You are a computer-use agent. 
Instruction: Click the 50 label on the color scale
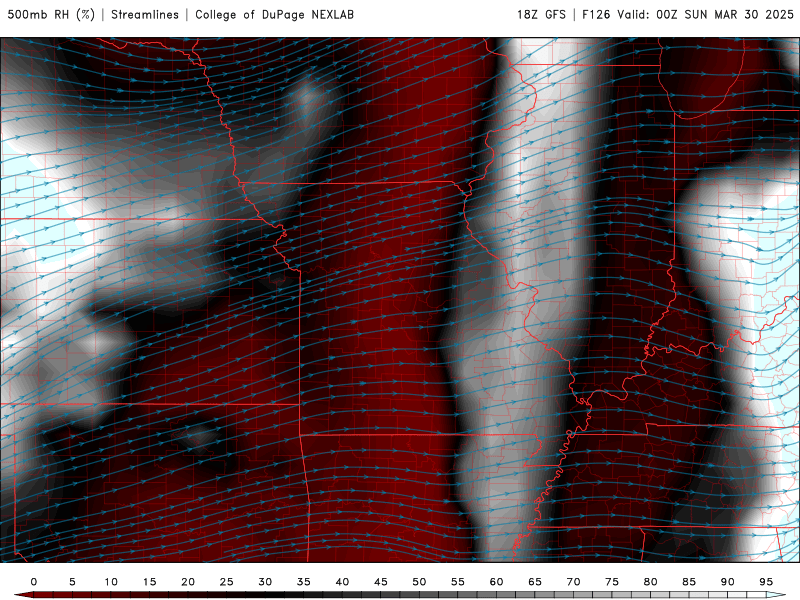point(419,582)
